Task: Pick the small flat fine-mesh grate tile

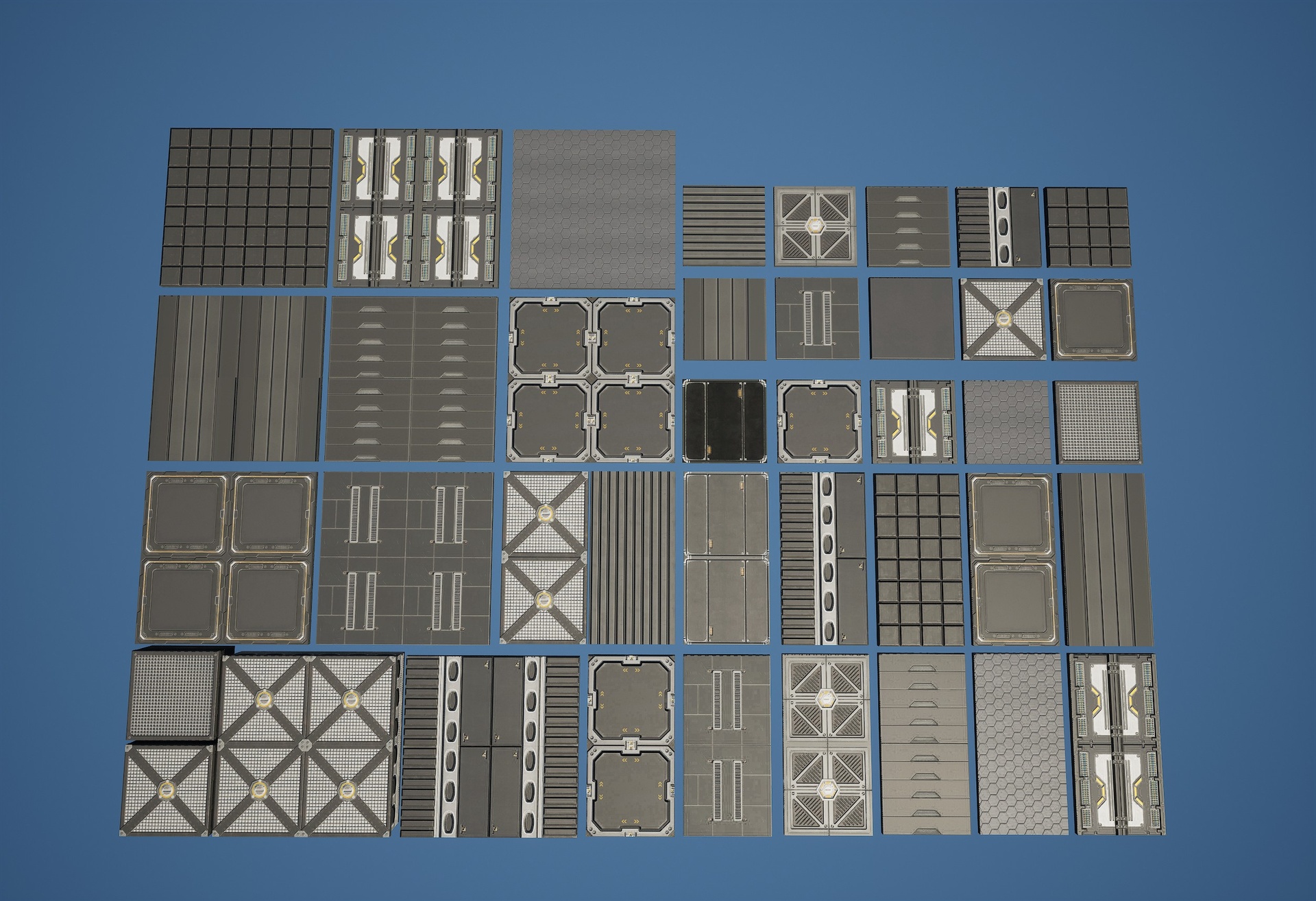Action: [1099, 422]
